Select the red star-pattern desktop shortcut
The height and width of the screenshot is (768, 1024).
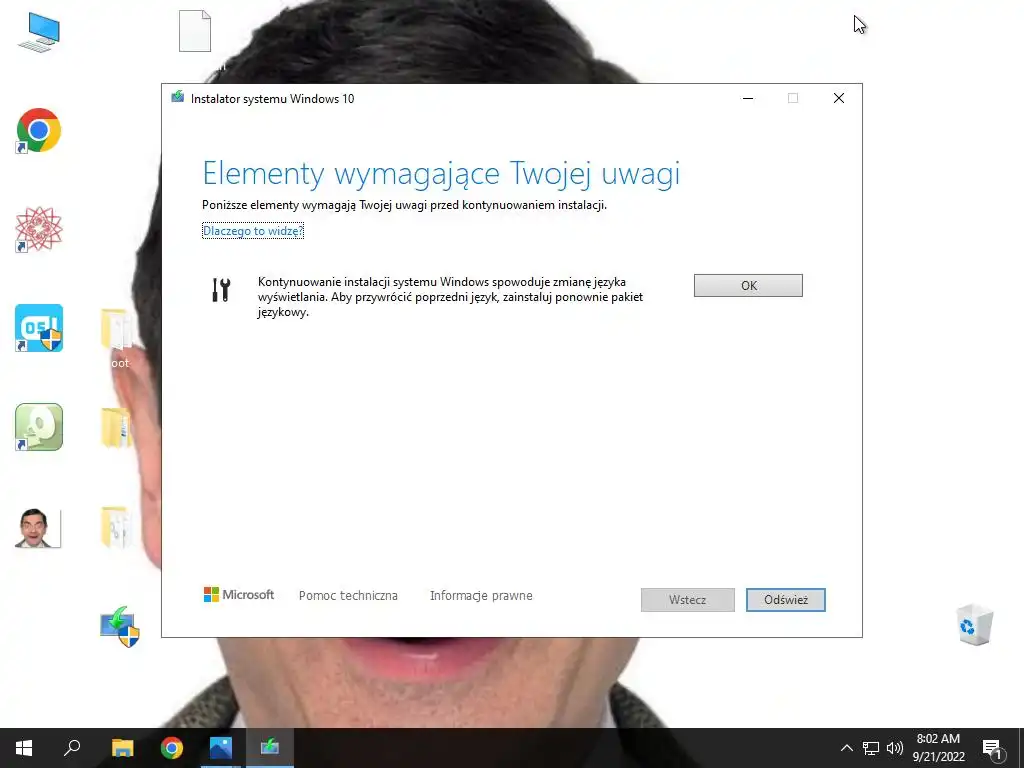tap(39, 229)
